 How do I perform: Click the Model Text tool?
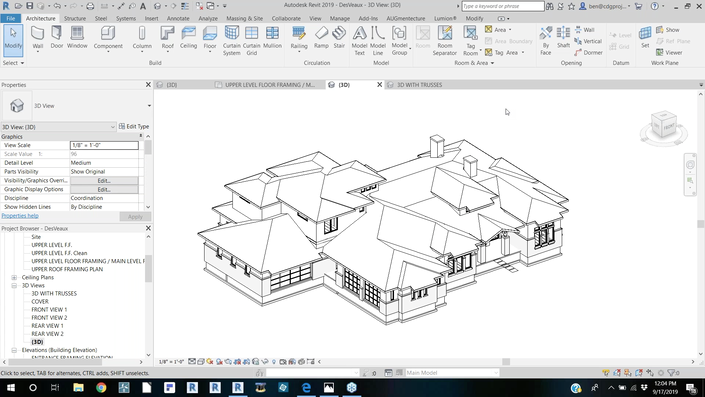[359, 40]
